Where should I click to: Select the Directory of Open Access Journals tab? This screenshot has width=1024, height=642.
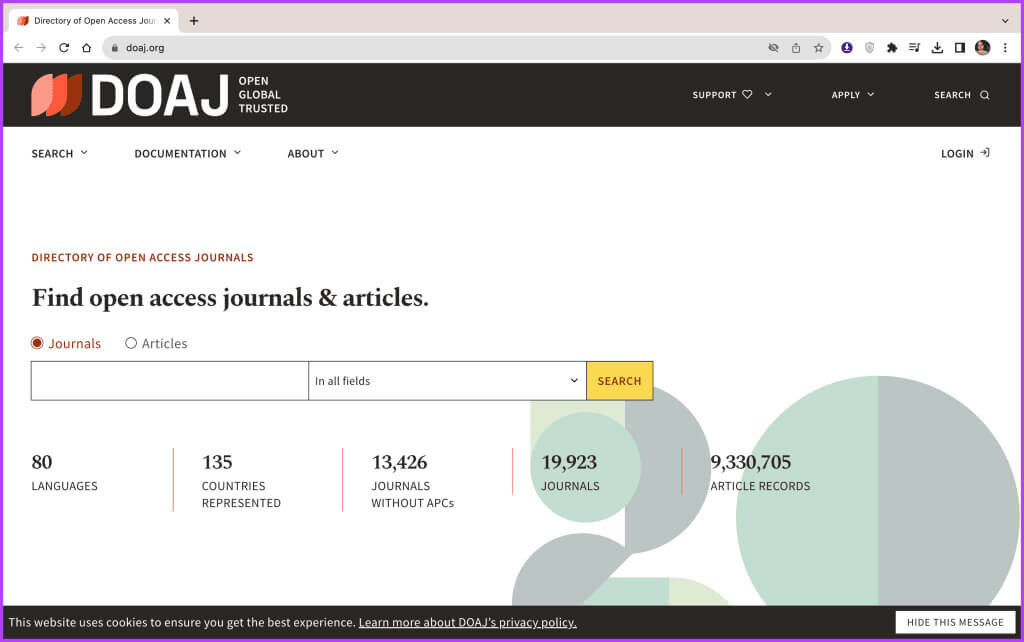[93, 21]
